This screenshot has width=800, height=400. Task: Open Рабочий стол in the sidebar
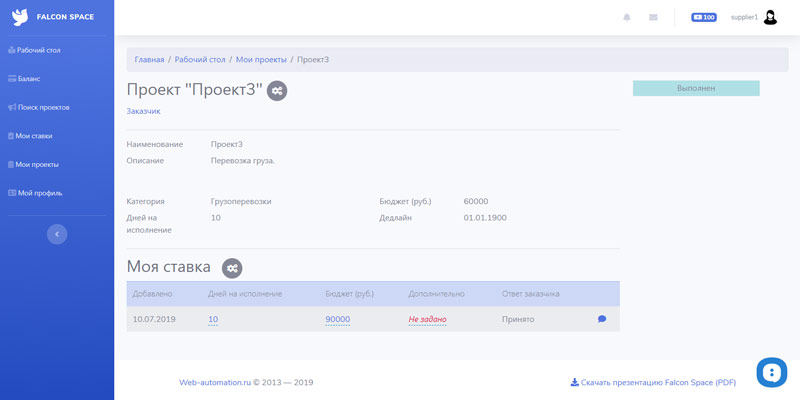pyautogui.click(x=38, y=50)
